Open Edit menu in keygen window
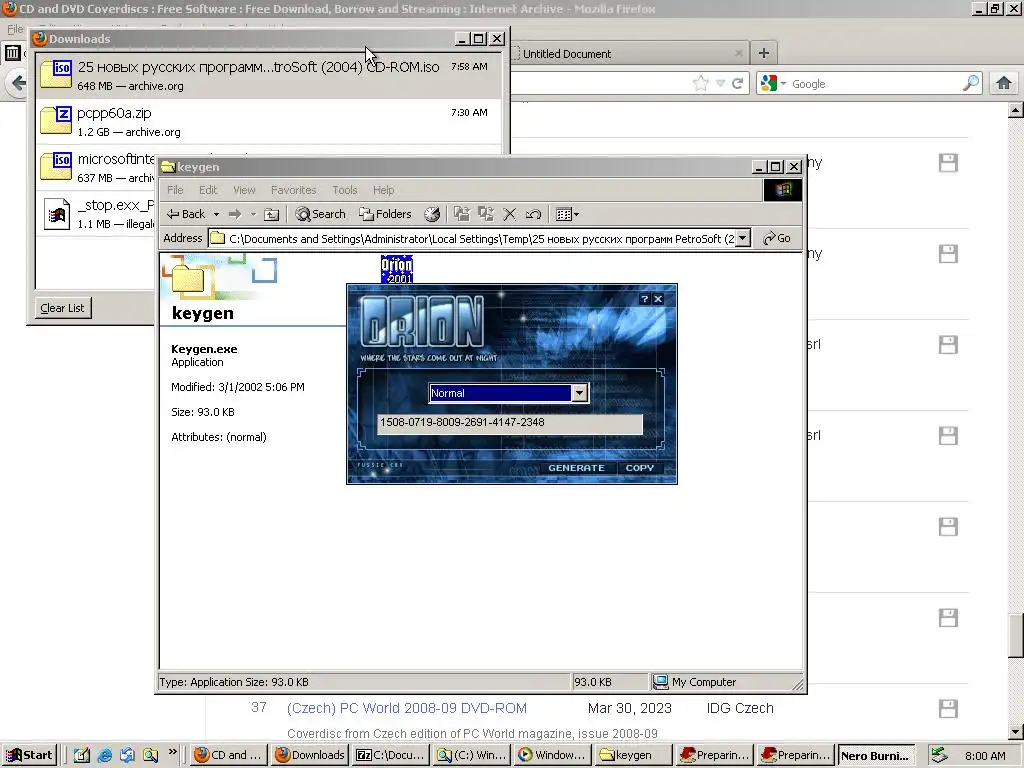This screenshot has height=768, width=1024. coord(208,190)
